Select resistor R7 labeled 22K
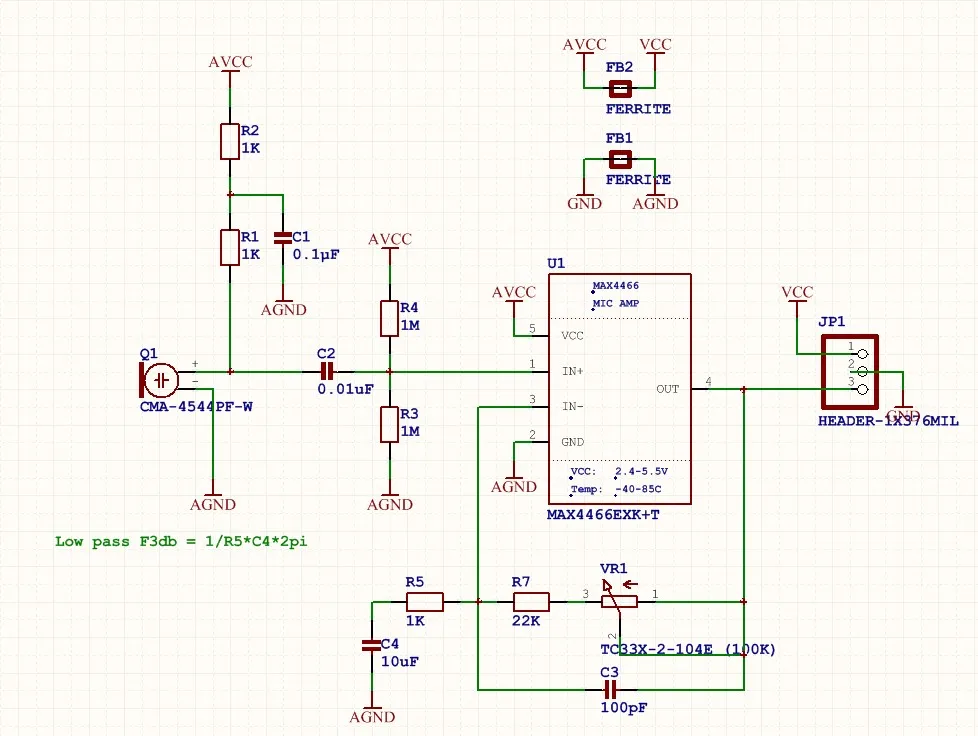978x736 pixels. coord(529,600)
